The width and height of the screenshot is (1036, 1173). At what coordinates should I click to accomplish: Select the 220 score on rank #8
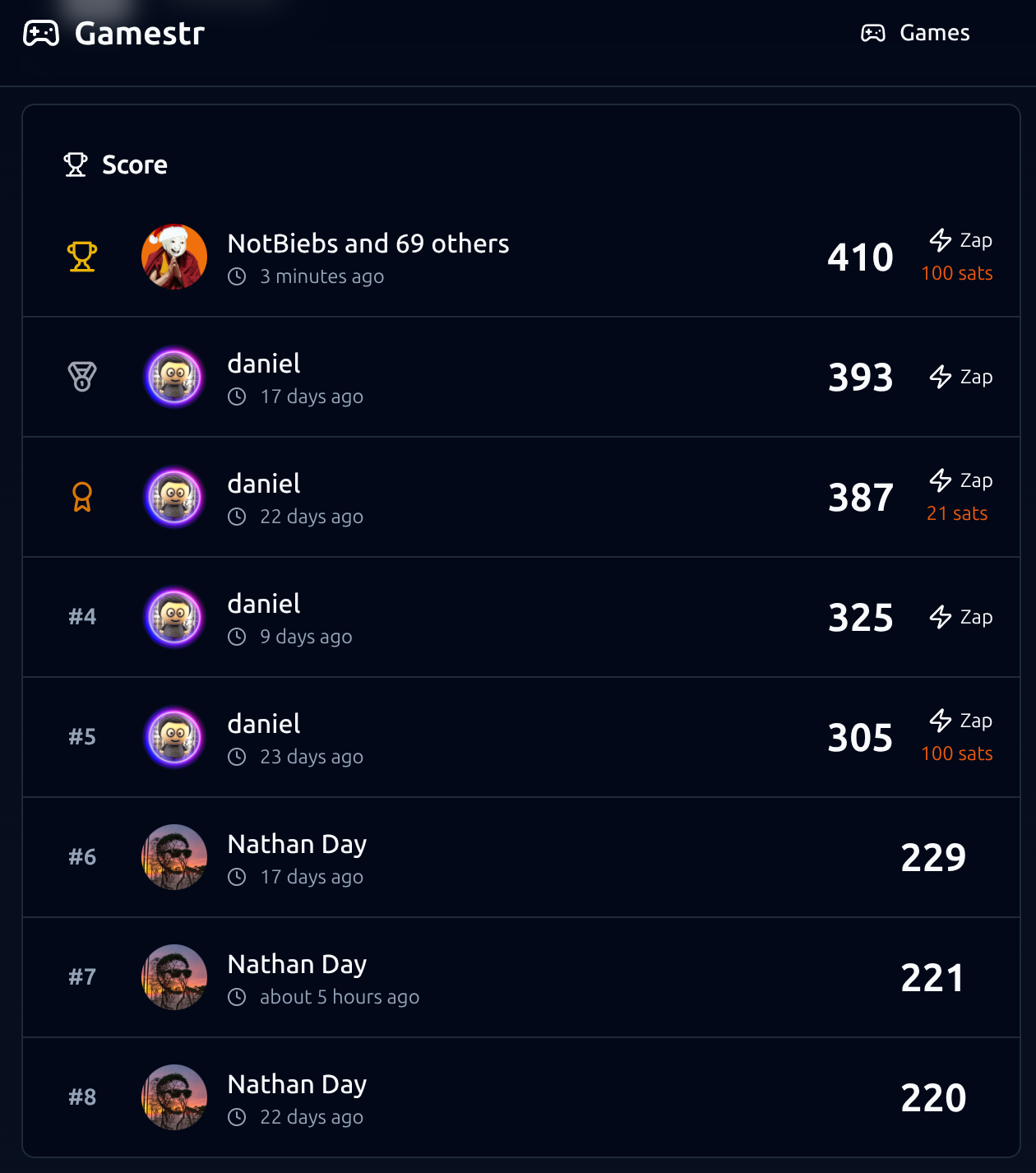coord(933,1097)
